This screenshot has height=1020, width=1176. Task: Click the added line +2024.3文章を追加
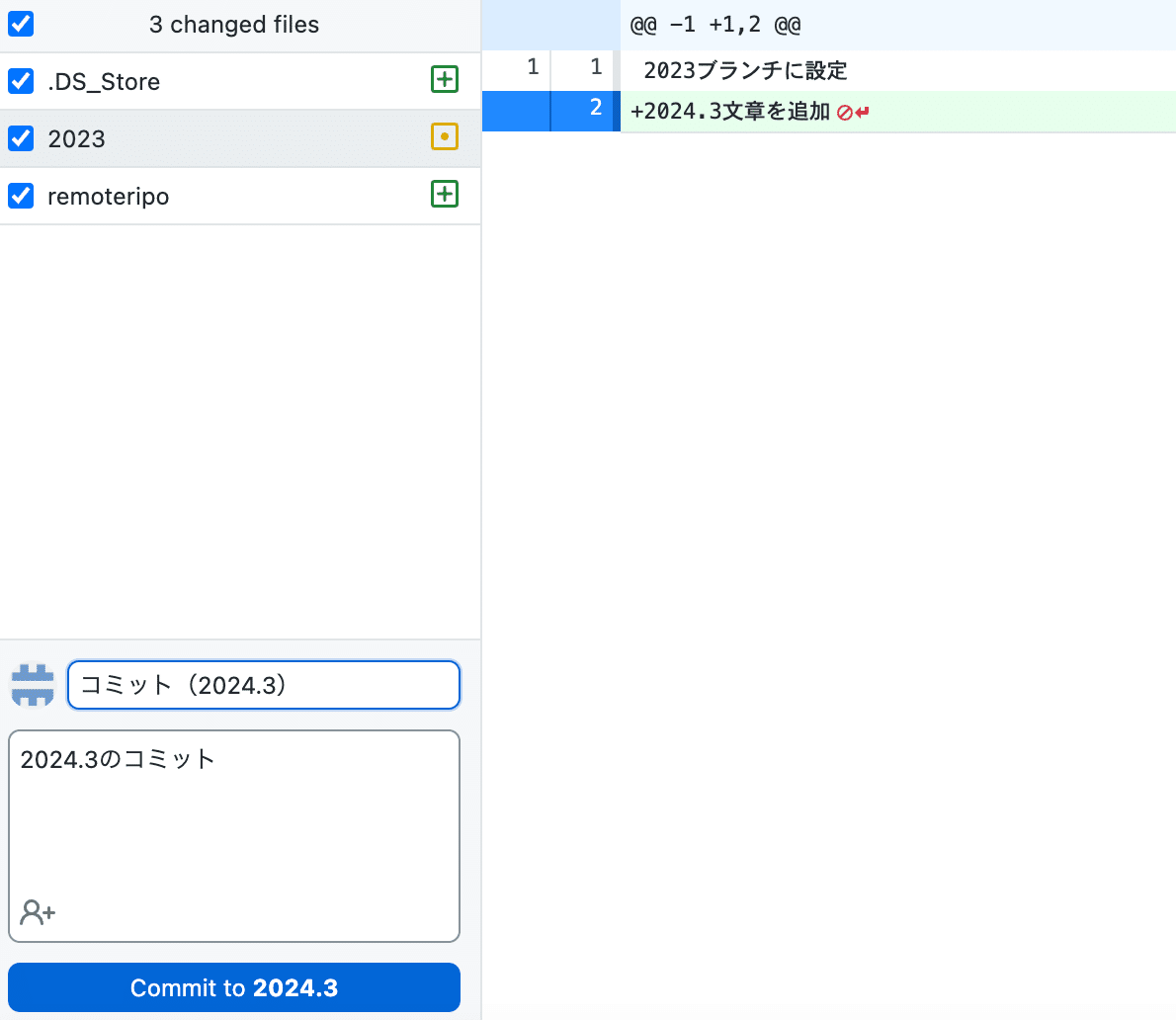point(729,112)
